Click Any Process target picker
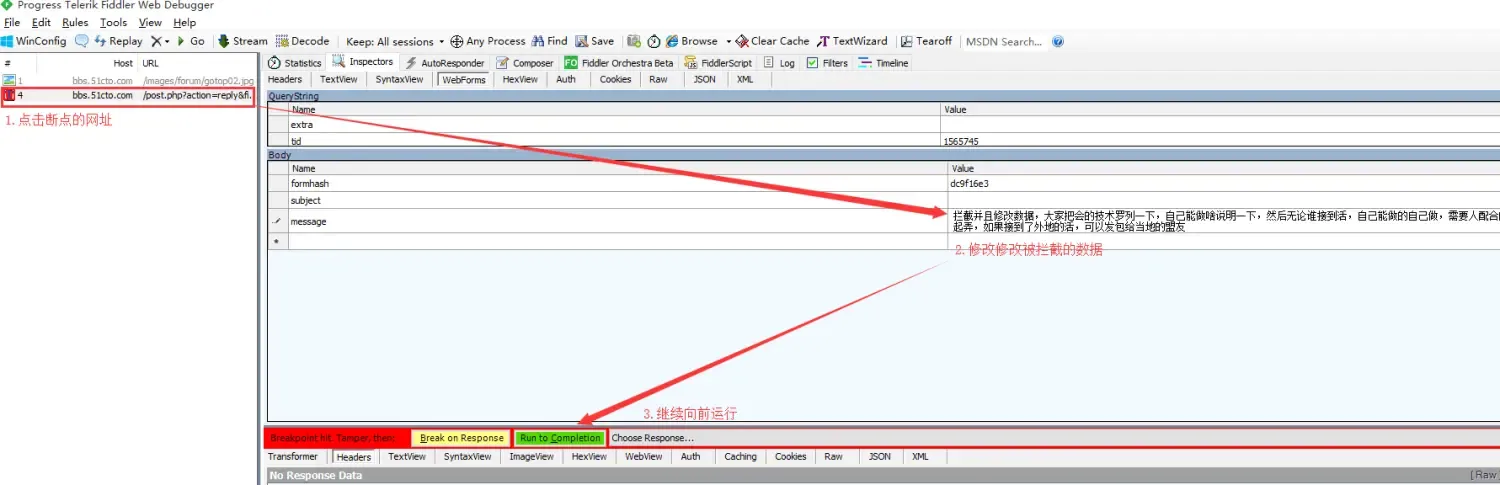Image resolution: width=1500 pixels, height=485 pixels. 488,41
